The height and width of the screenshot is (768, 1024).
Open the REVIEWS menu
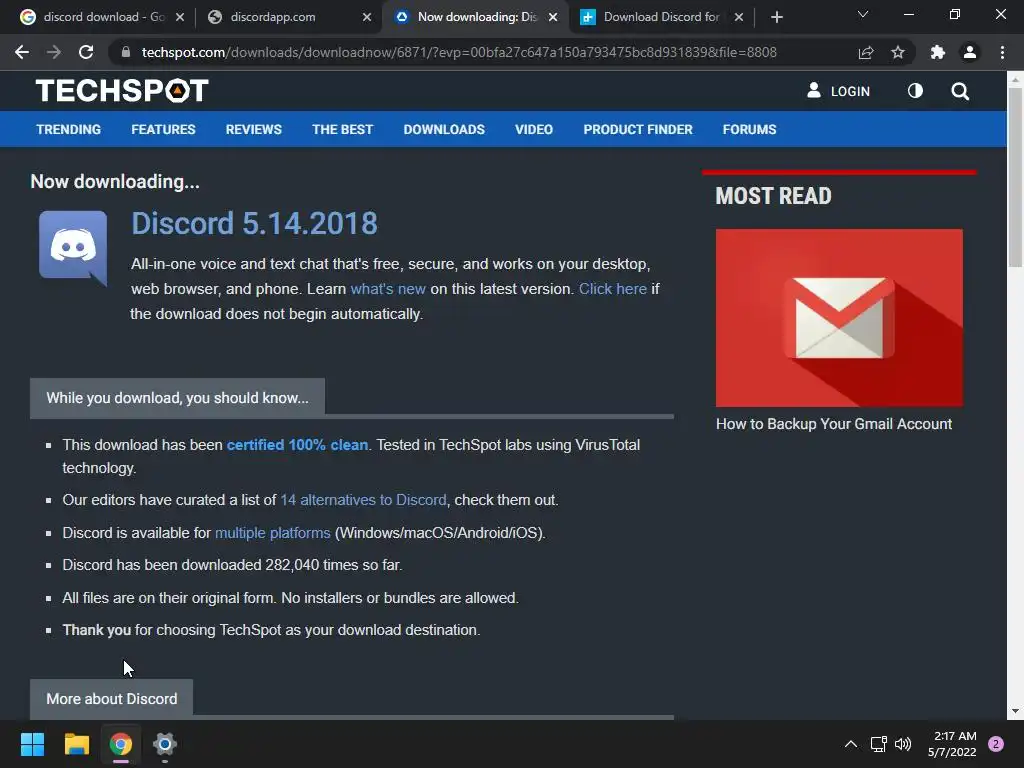[x=253, y=129]
